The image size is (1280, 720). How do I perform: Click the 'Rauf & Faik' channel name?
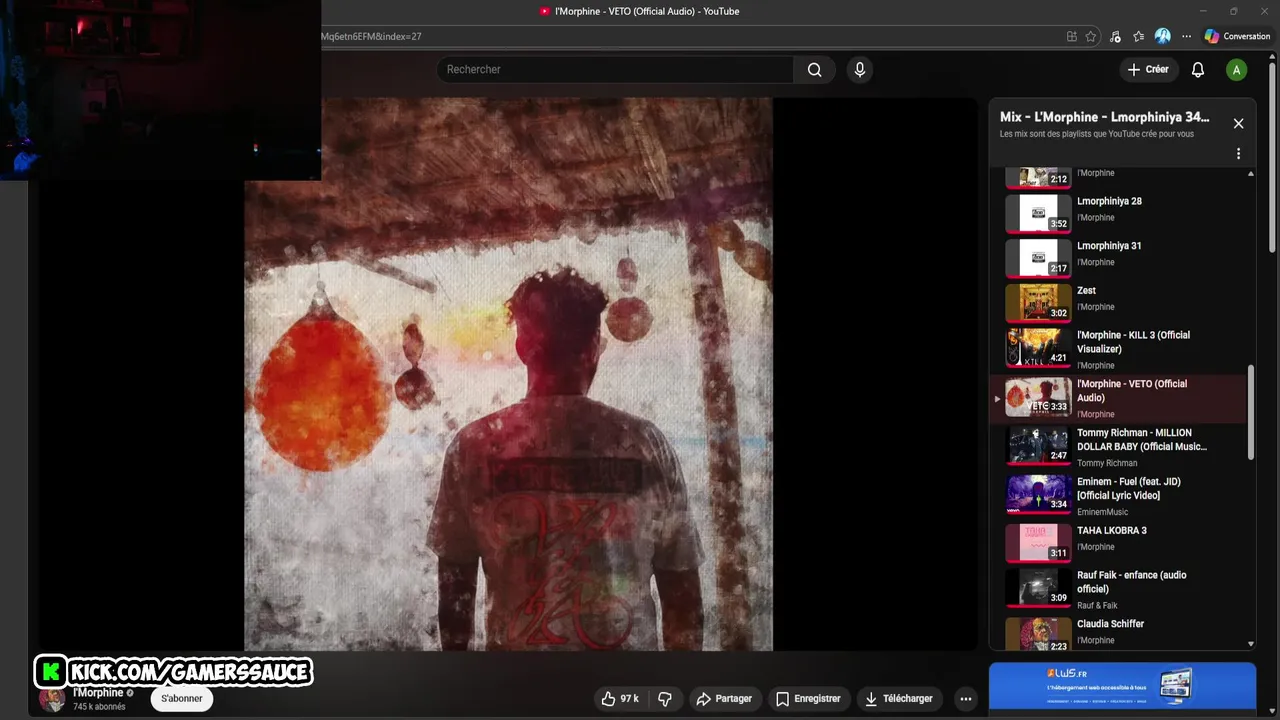tap(1097, 606)
